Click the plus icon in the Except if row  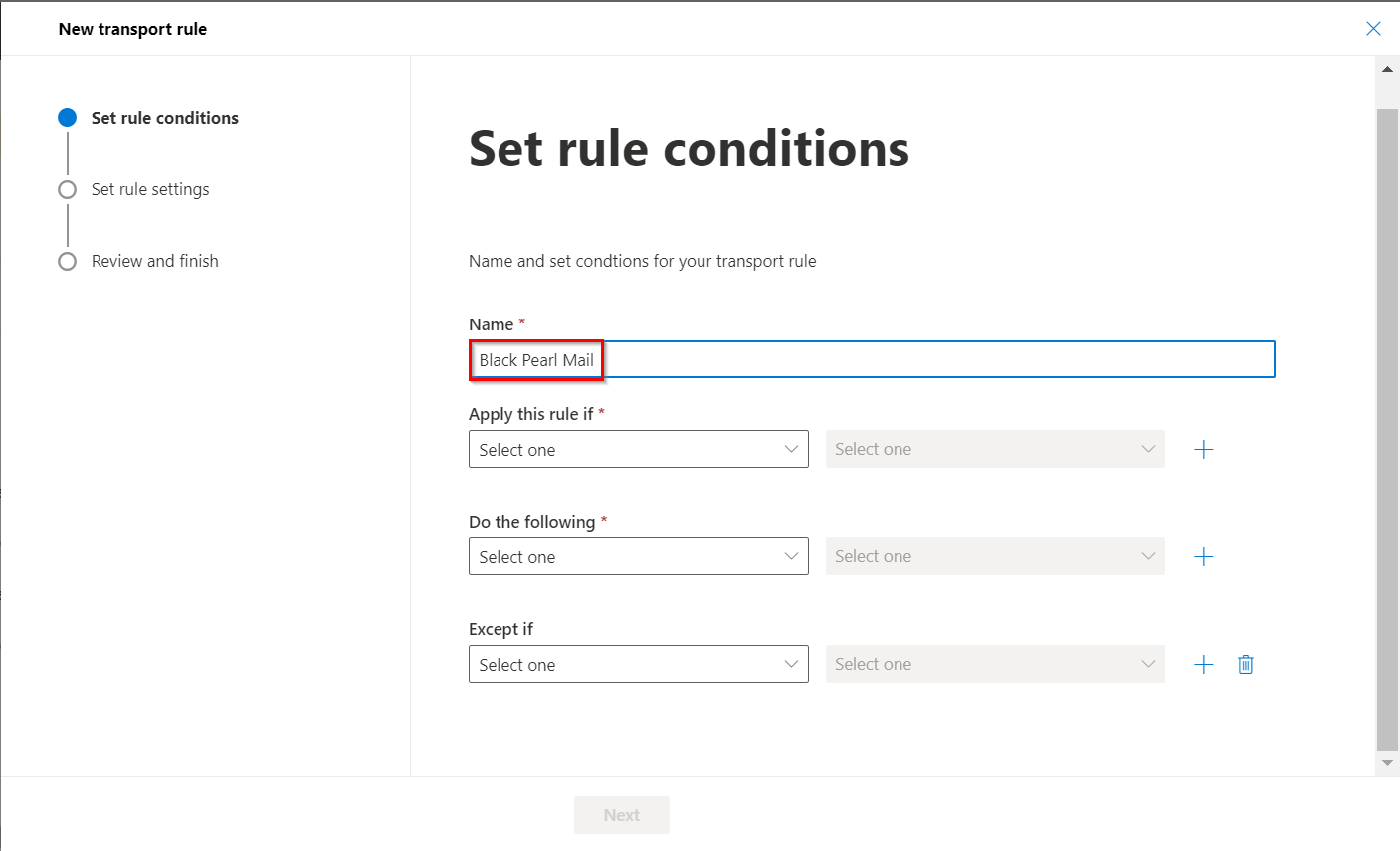1203,664
